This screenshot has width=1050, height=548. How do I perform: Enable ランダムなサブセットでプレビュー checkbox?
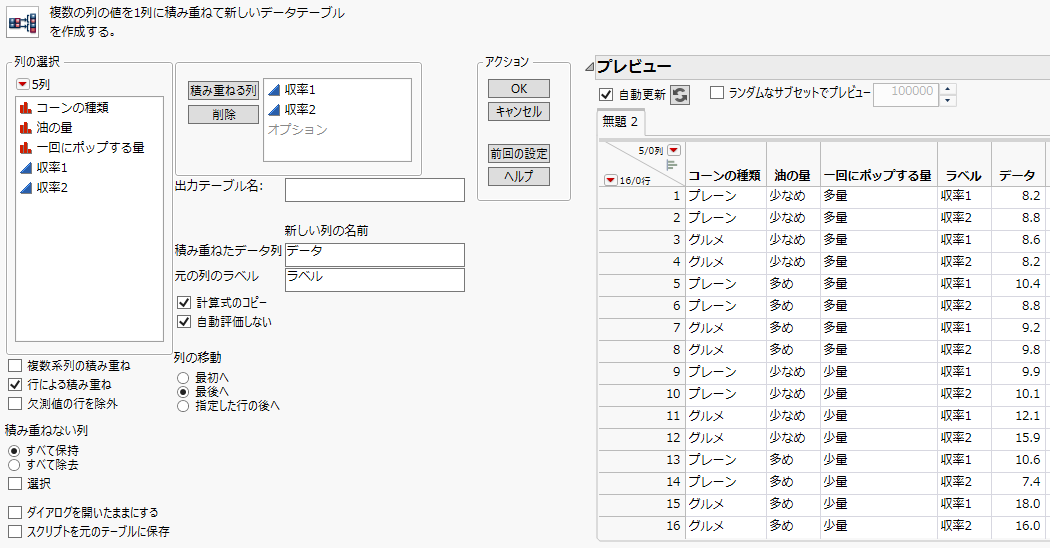(x=717, y=93)
